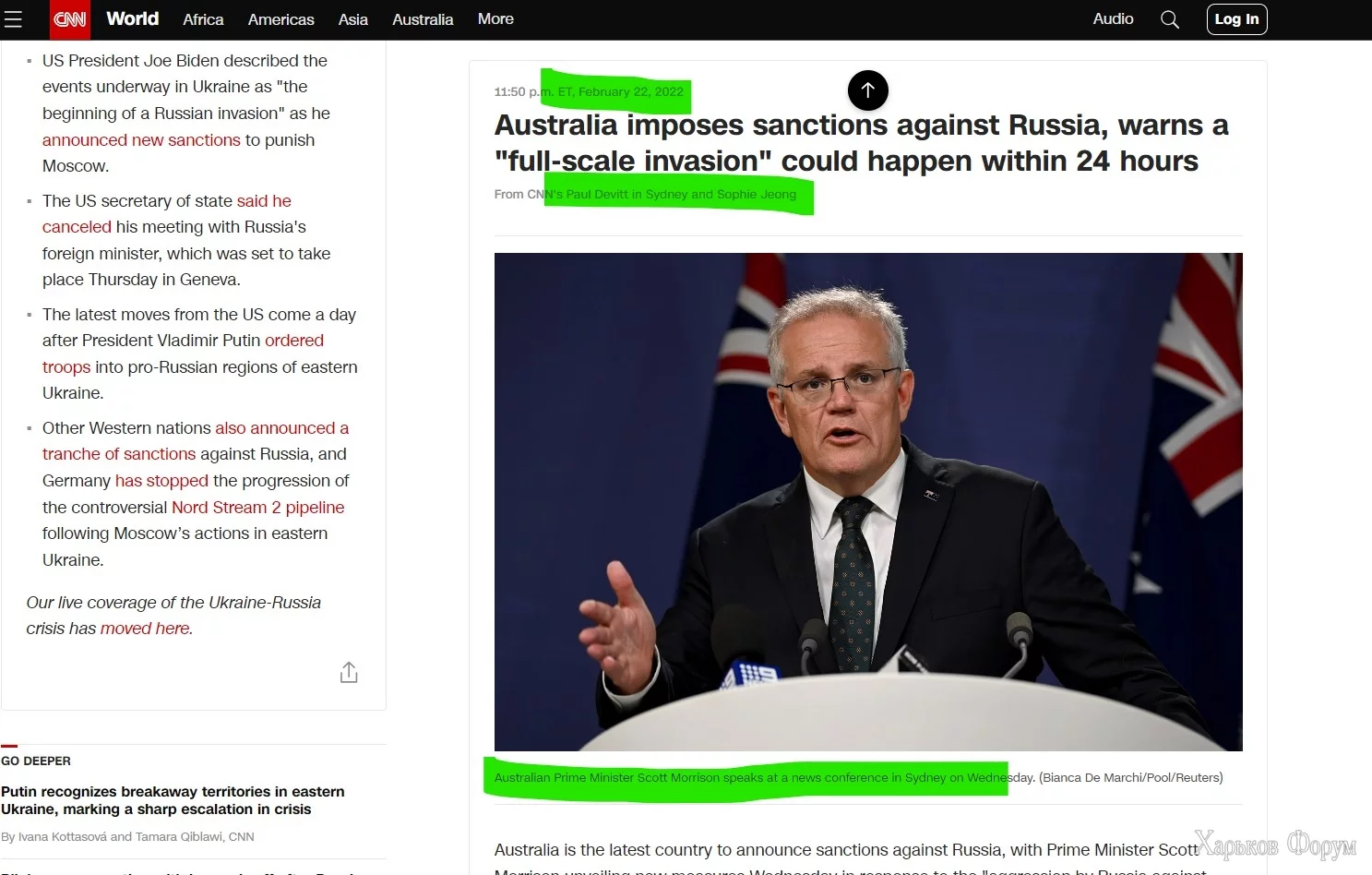Click the Scott Morrison news conference photo
This screenshot has height=875, width=1372.
point(868,502)
